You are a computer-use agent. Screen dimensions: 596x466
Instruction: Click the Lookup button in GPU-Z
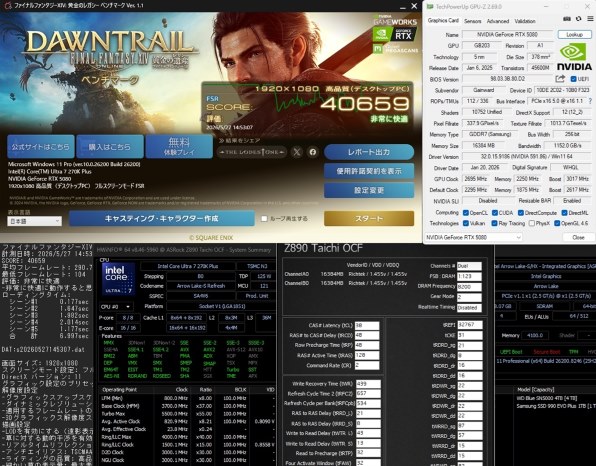click(x=574, y=35)
